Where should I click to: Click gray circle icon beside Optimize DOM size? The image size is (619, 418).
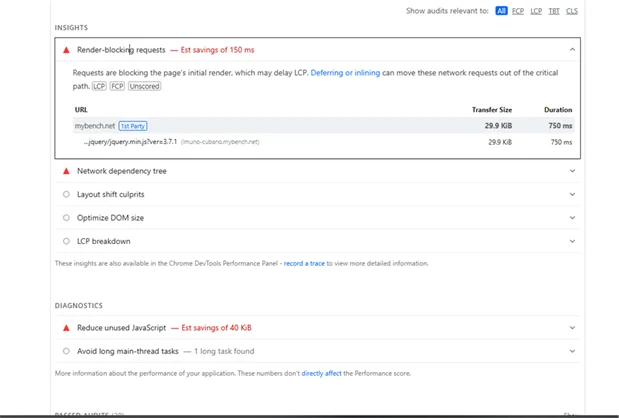(66, 217)
